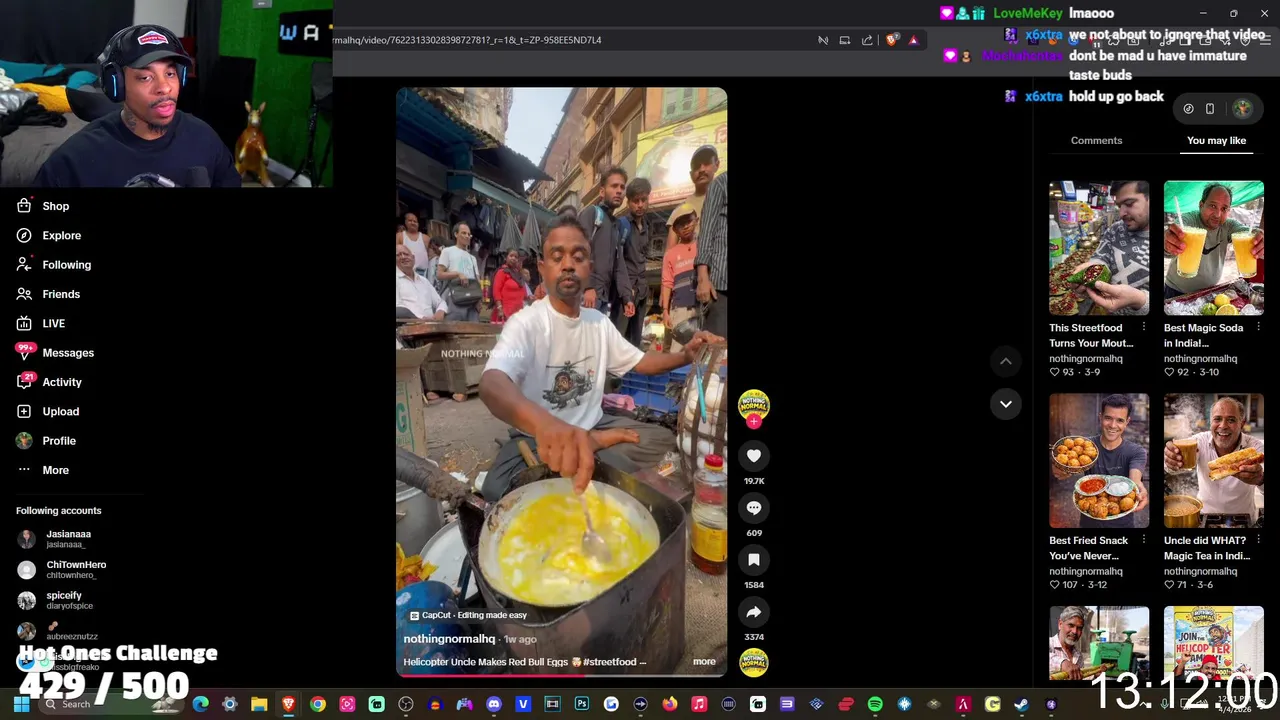Click the share page icon in the address bar
Screen dimensions: 1280x720
pyautogui.click(x=867, y=40)
